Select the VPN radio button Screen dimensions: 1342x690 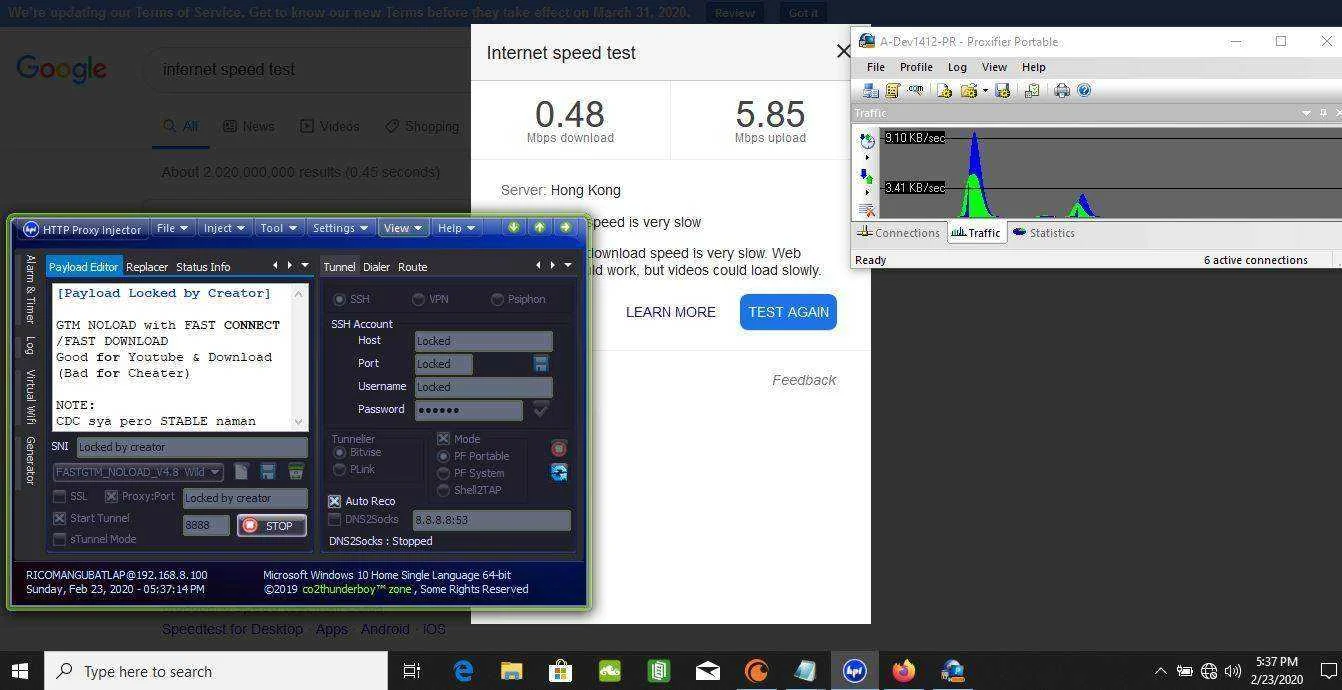tap(418, 299)
